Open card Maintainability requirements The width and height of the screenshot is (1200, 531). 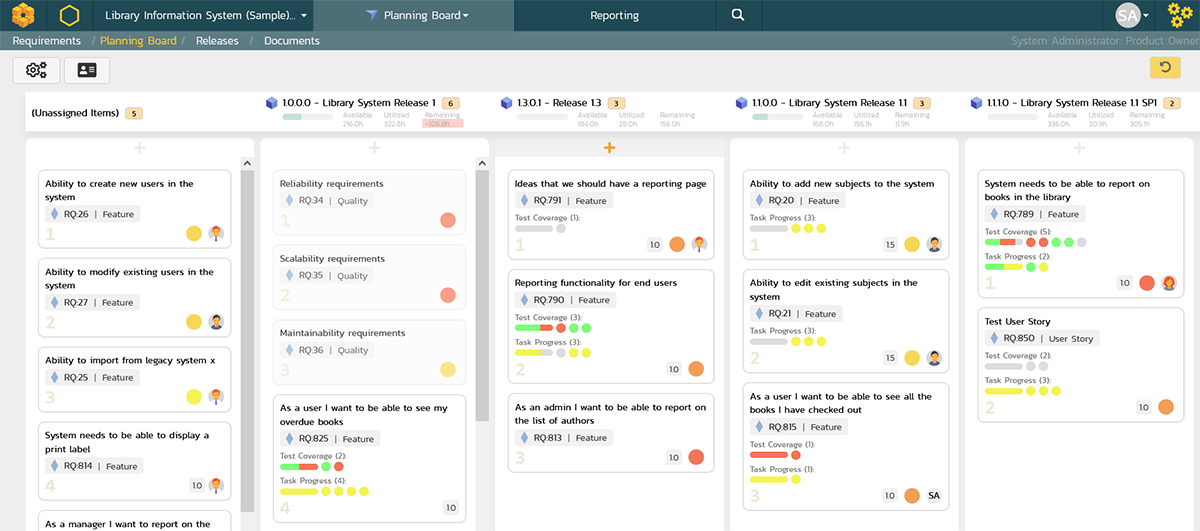point(370,353)
